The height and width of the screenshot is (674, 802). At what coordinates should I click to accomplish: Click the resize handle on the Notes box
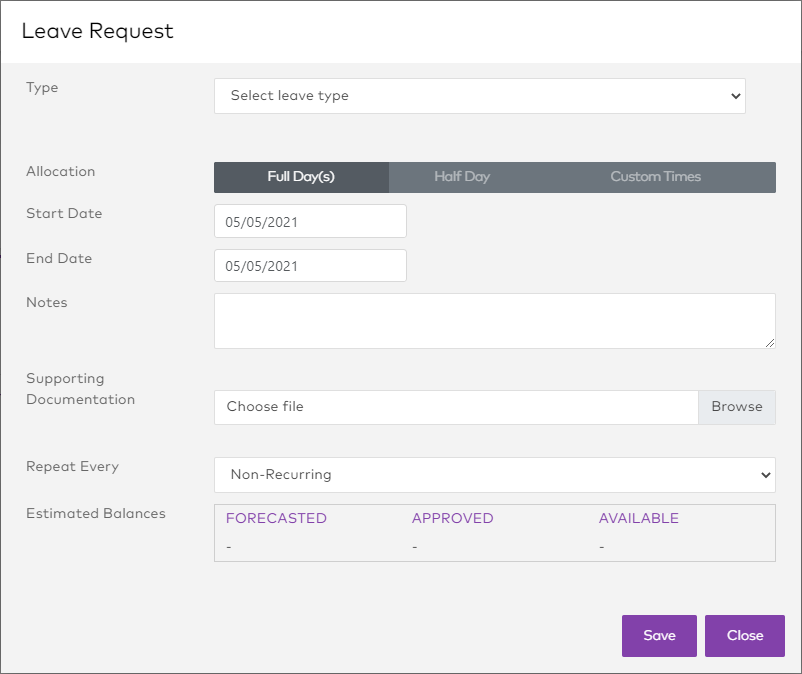click(769, 343)
